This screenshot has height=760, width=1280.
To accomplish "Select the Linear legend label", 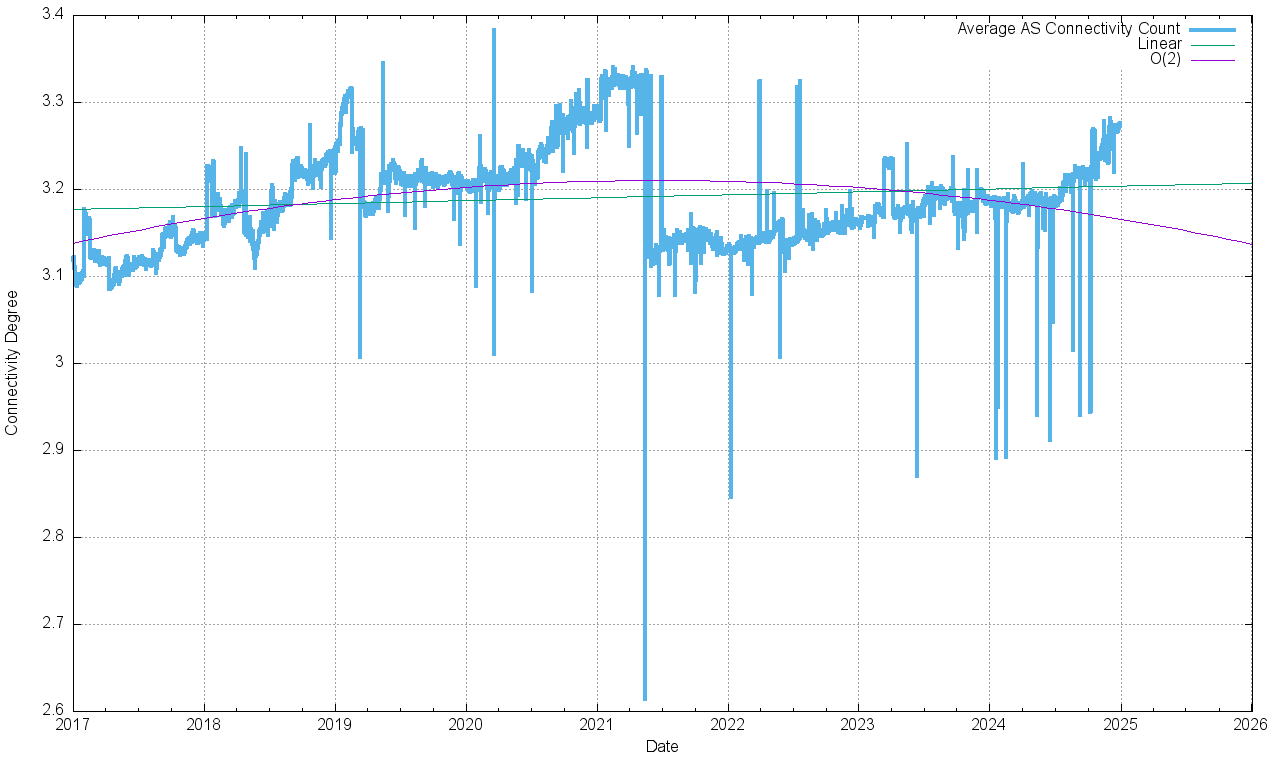I will click(1159, 44).
